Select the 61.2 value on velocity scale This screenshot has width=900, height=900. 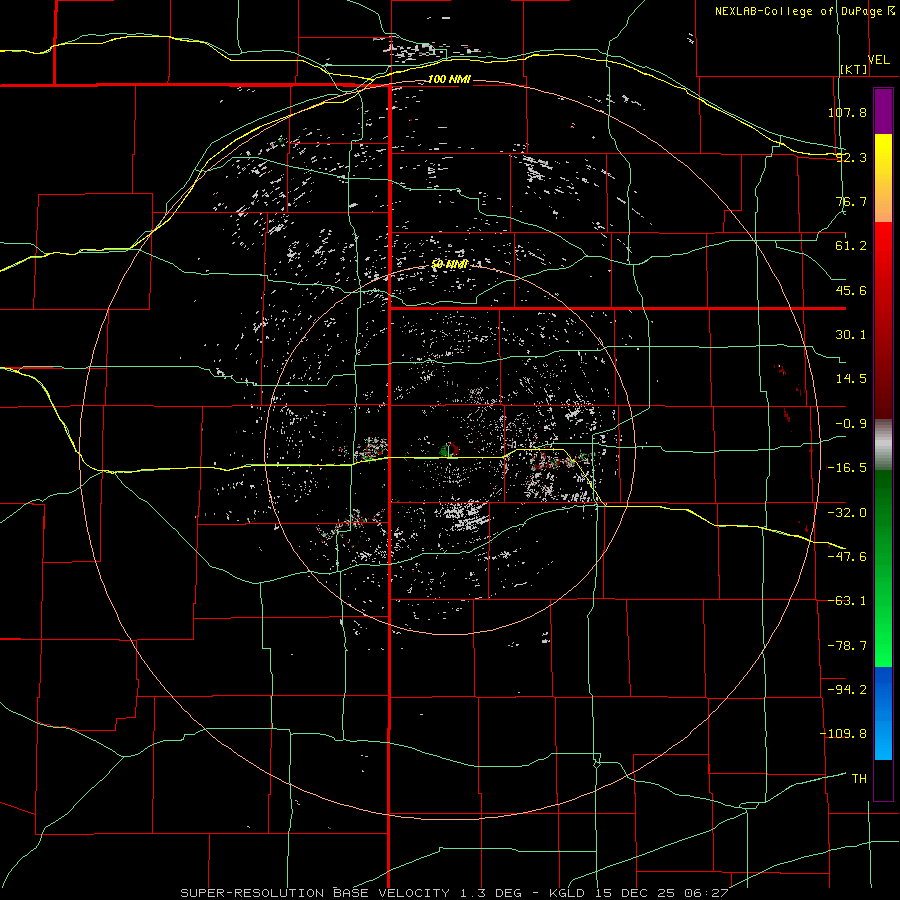[x=851, y=246]
